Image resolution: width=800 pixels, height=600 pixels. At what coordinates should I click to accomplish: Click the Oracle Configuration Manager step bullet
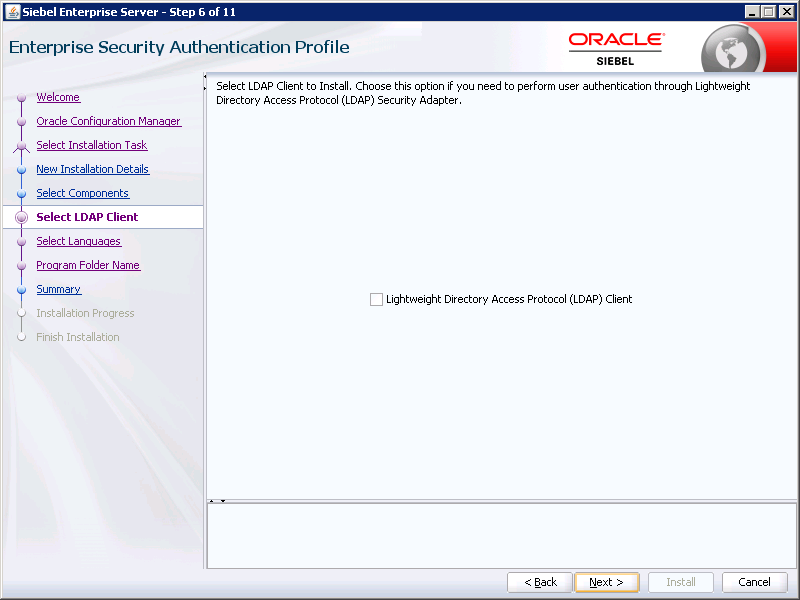click(x=21, y=121)
